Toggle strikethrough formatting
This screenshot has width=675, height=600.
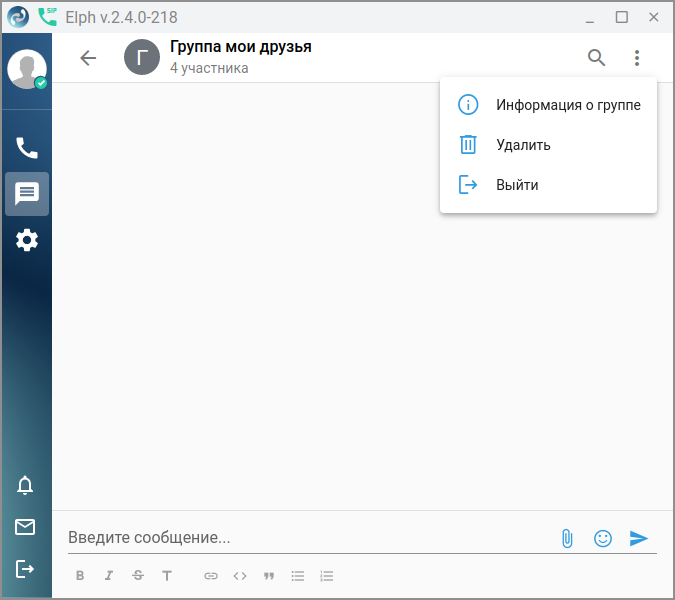(138, 575)
